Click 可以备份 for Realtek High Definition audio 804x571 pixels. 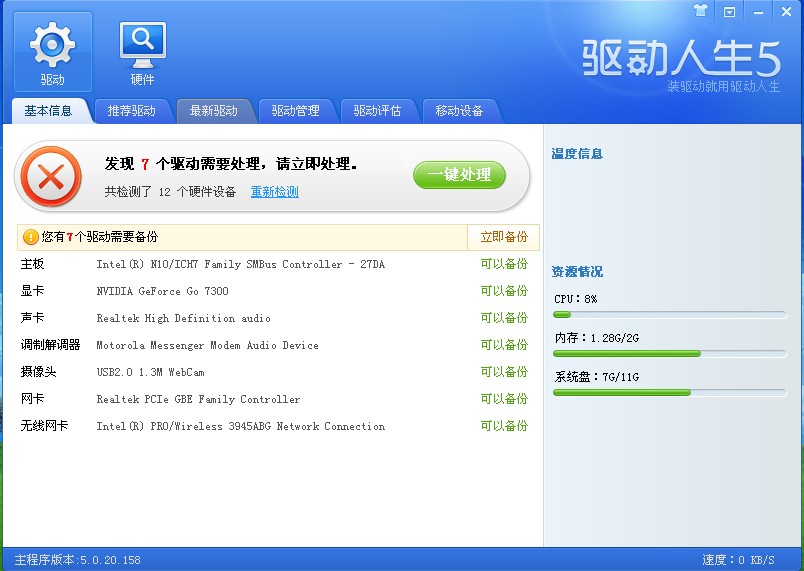[504, 318]
